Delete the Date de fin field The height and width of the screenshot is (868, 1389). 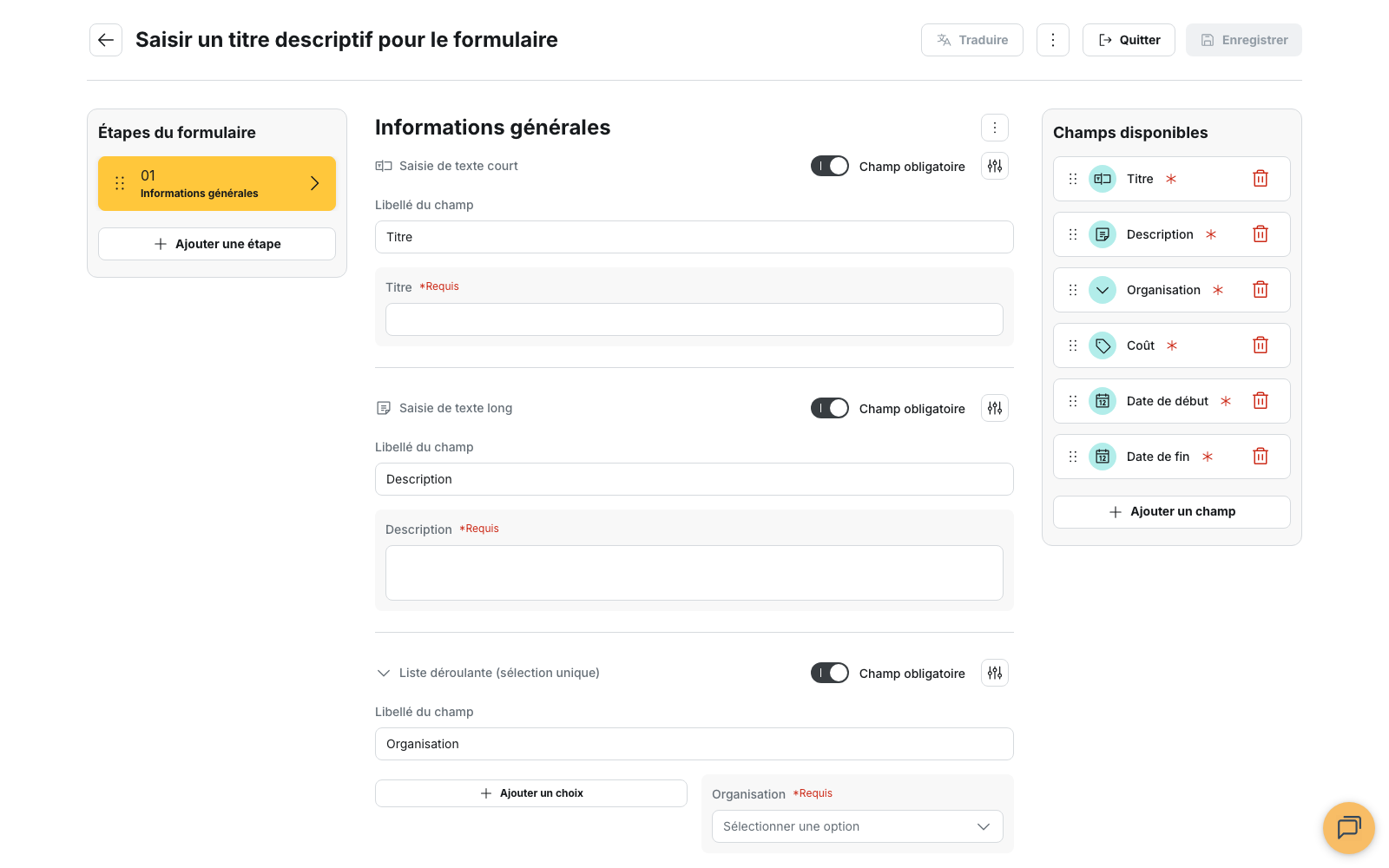[1261, 457]
